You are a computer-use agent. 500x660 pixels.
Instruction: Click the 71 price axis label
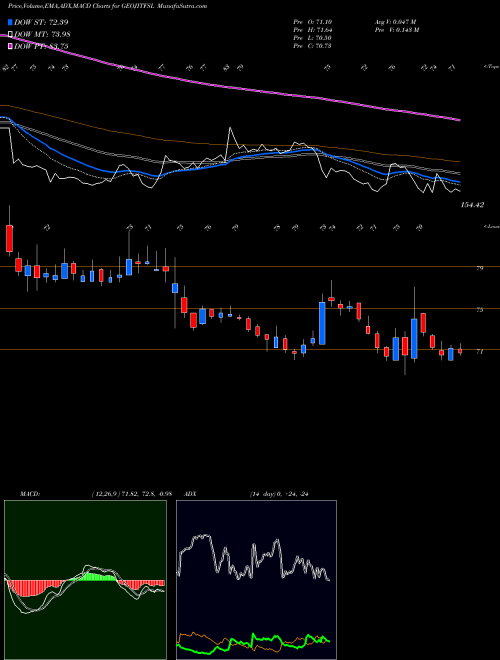[479, 351]
